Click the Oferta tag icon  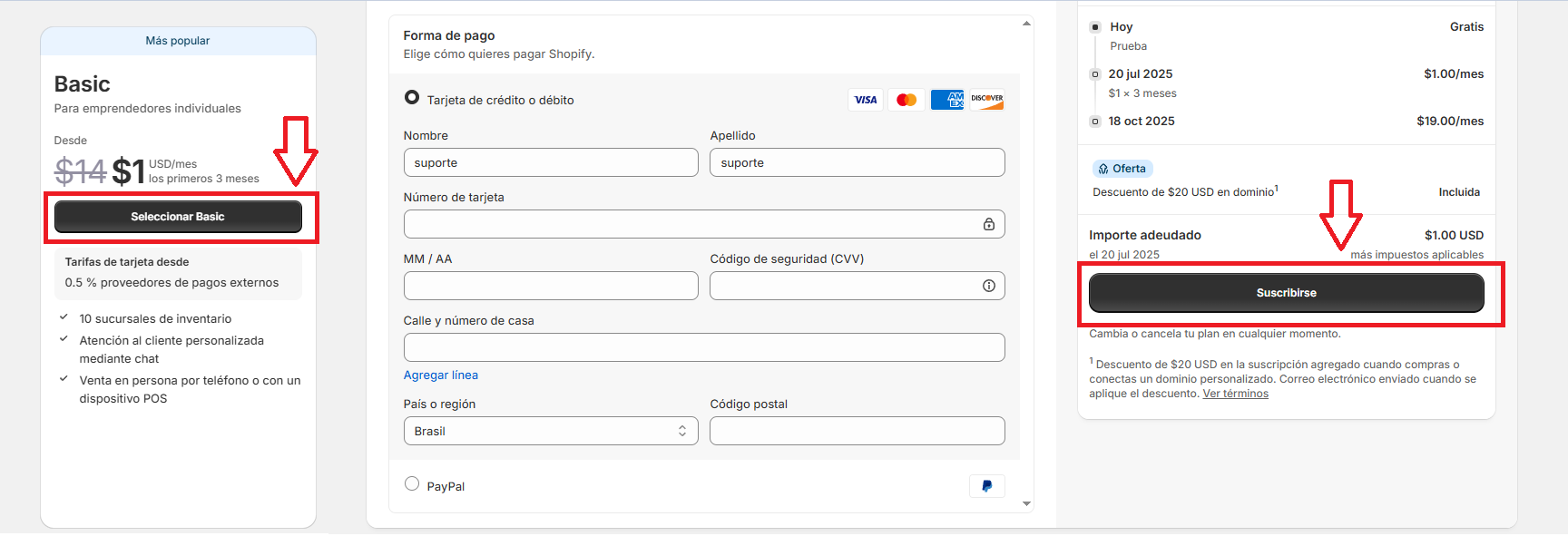tap(1103, 169)
